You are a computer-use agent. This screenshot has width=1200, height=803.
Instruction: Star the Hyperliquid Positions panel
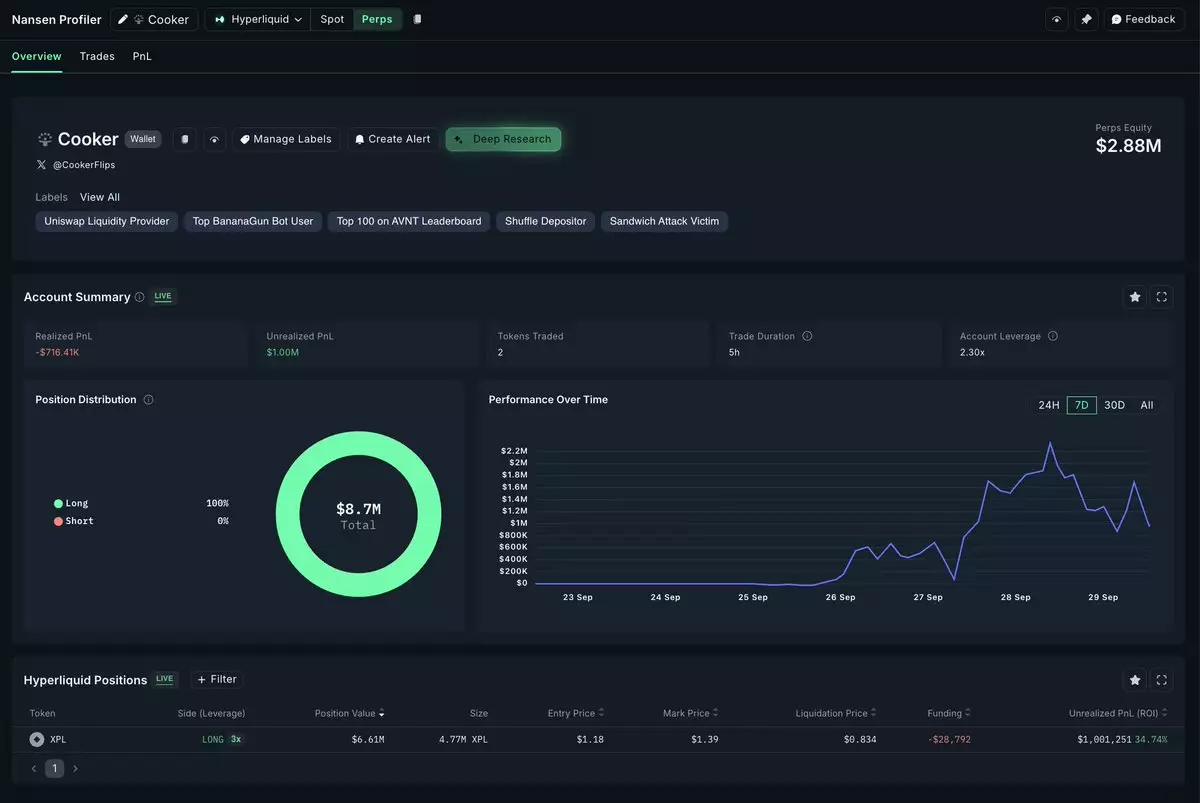pos(1135,680)
